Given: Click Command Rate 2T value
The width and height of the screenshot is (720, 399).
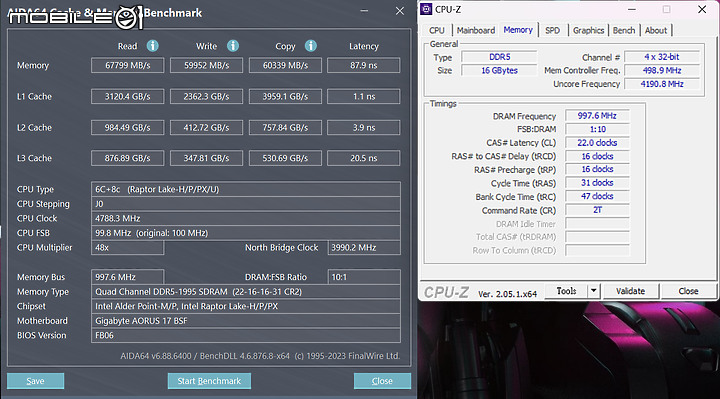Looking at the screenshot, I should click(x=597, y=210).
